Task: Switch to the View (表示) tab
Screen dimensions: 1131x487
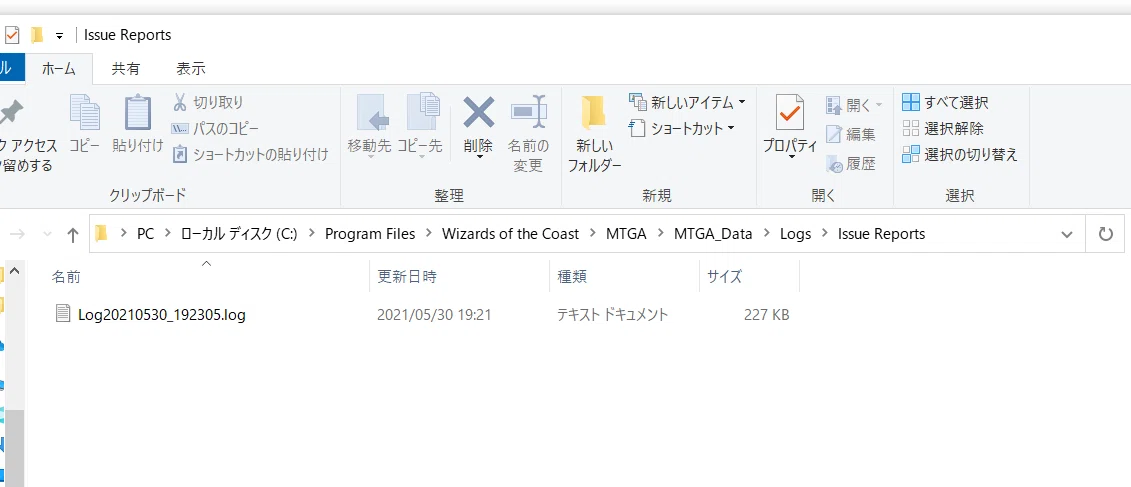Action: click(191, 69)
